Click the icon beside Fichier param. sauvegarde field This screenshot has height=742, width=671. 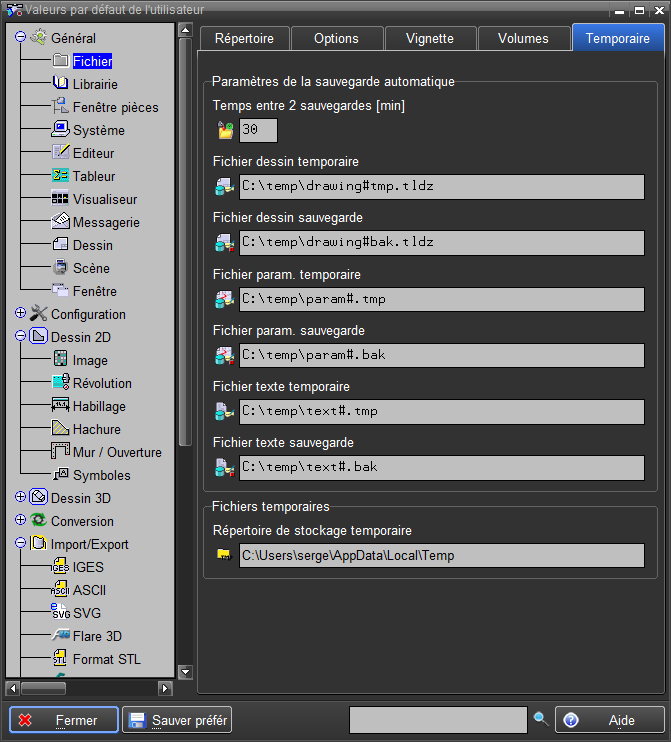coord(224,355)
